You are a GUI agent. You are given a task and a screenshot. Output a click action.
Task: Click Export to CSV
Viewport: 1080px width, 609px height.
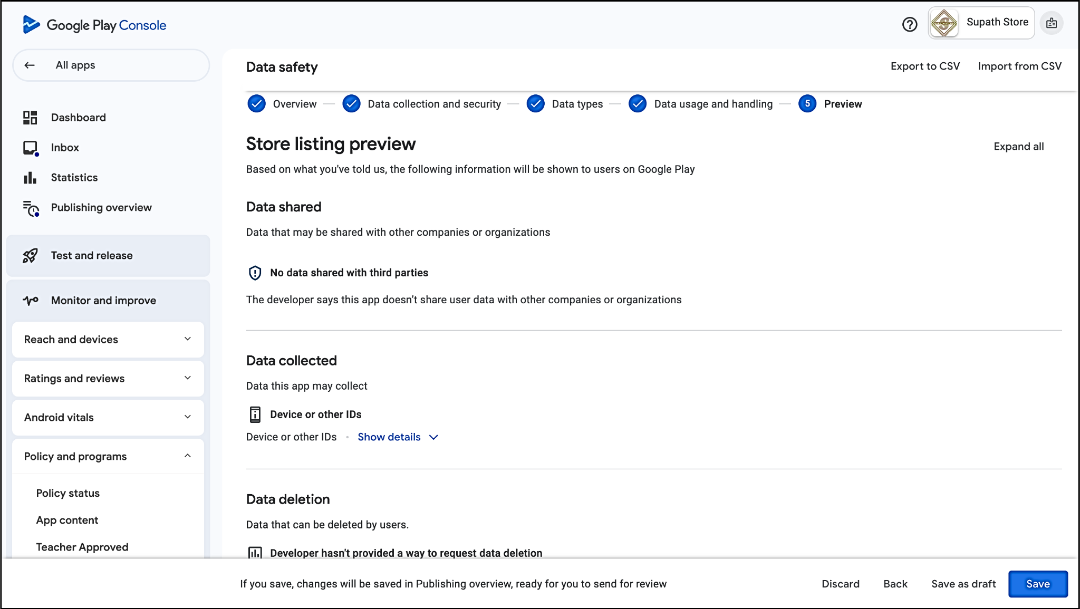(x=924, y=67)
